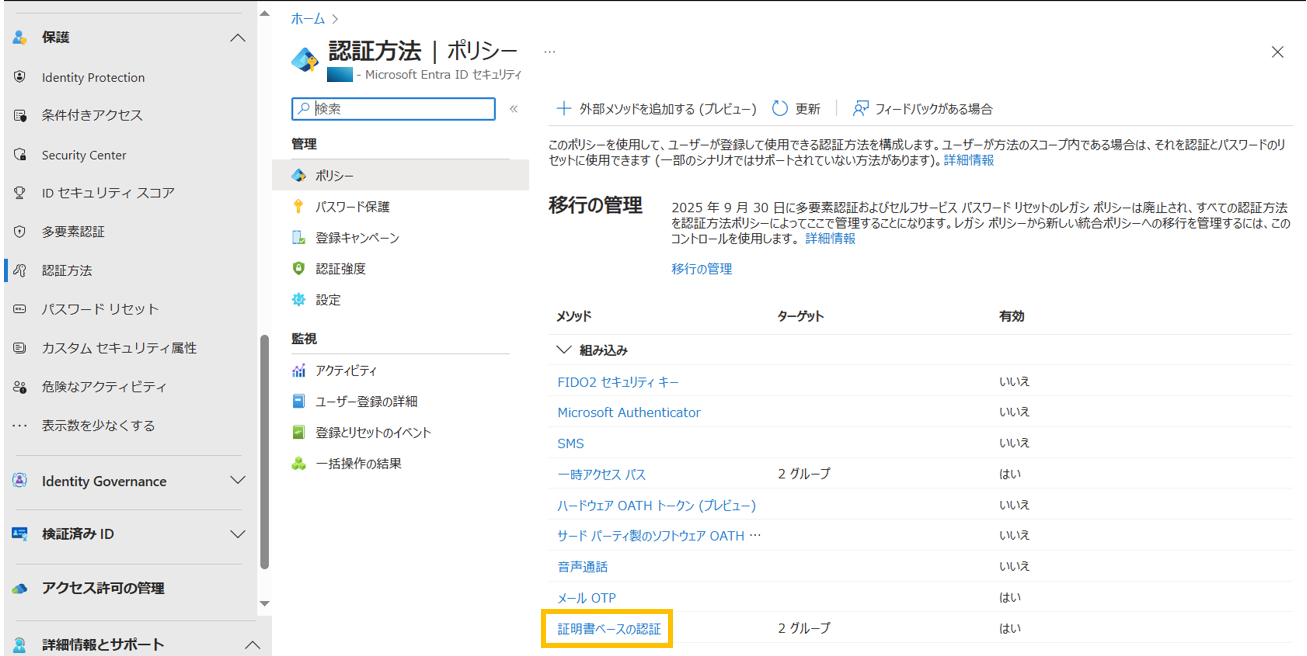Collapse the 組み込み methods group
This screenshot has width=1307, height=656.
(x=563, y=350)
